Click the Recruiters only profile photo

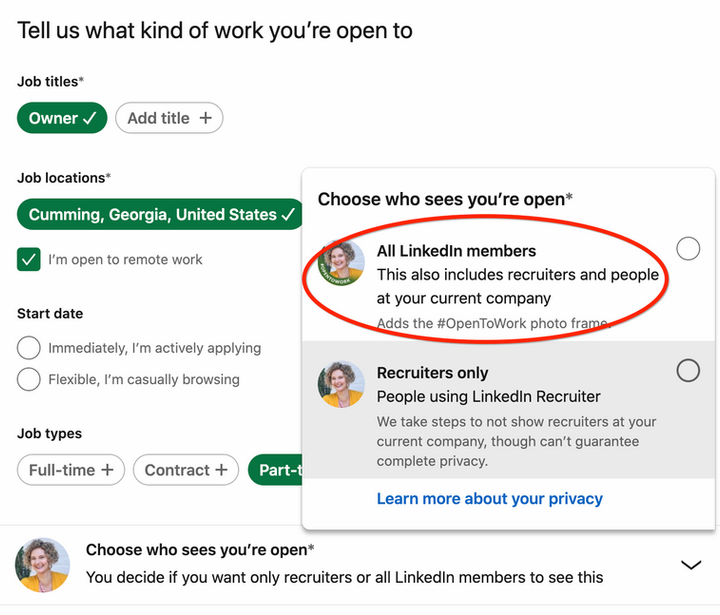(341, 384)
